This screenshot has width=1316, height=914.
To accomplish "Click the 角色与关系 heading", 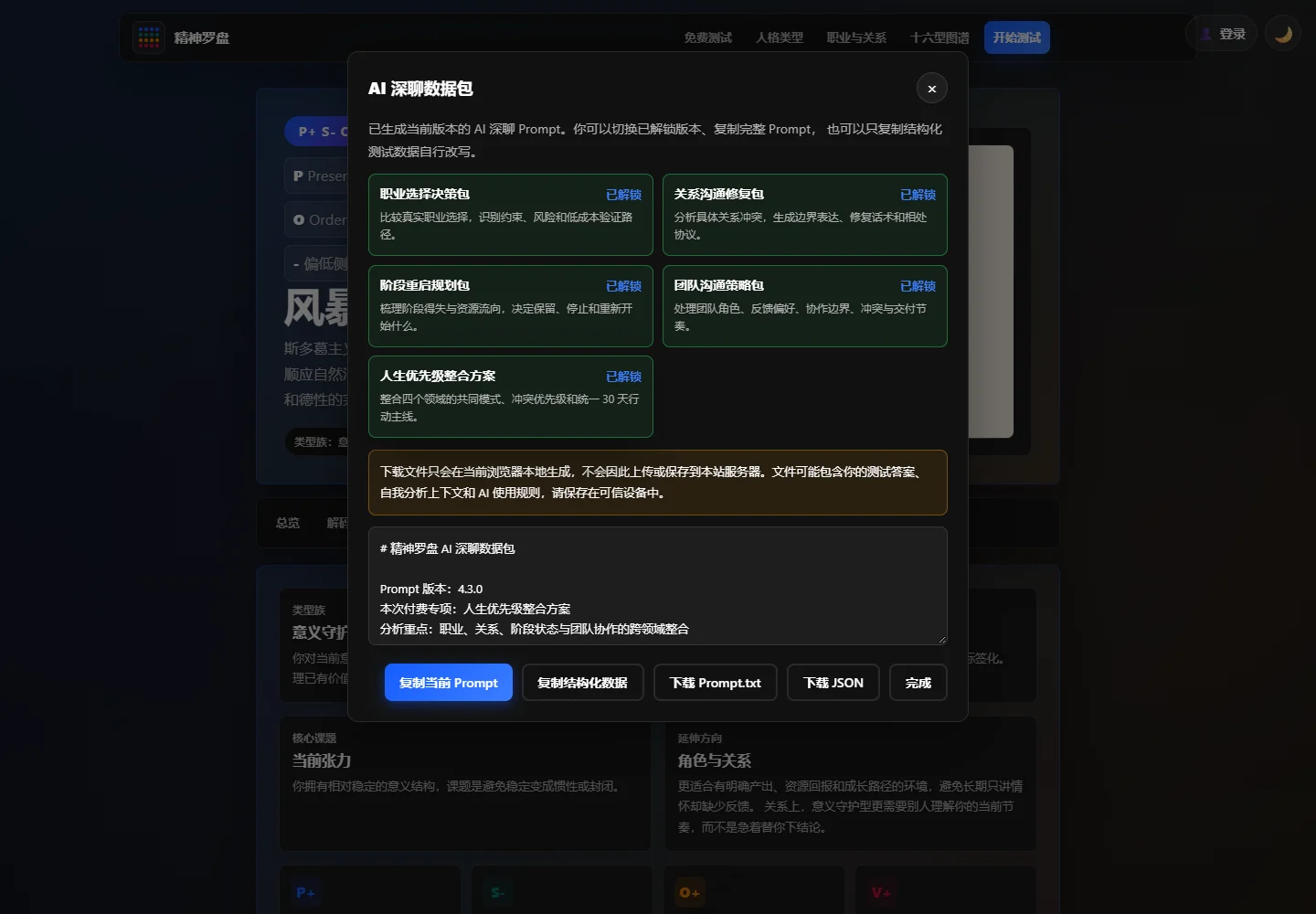I will (x=715, y=760).
